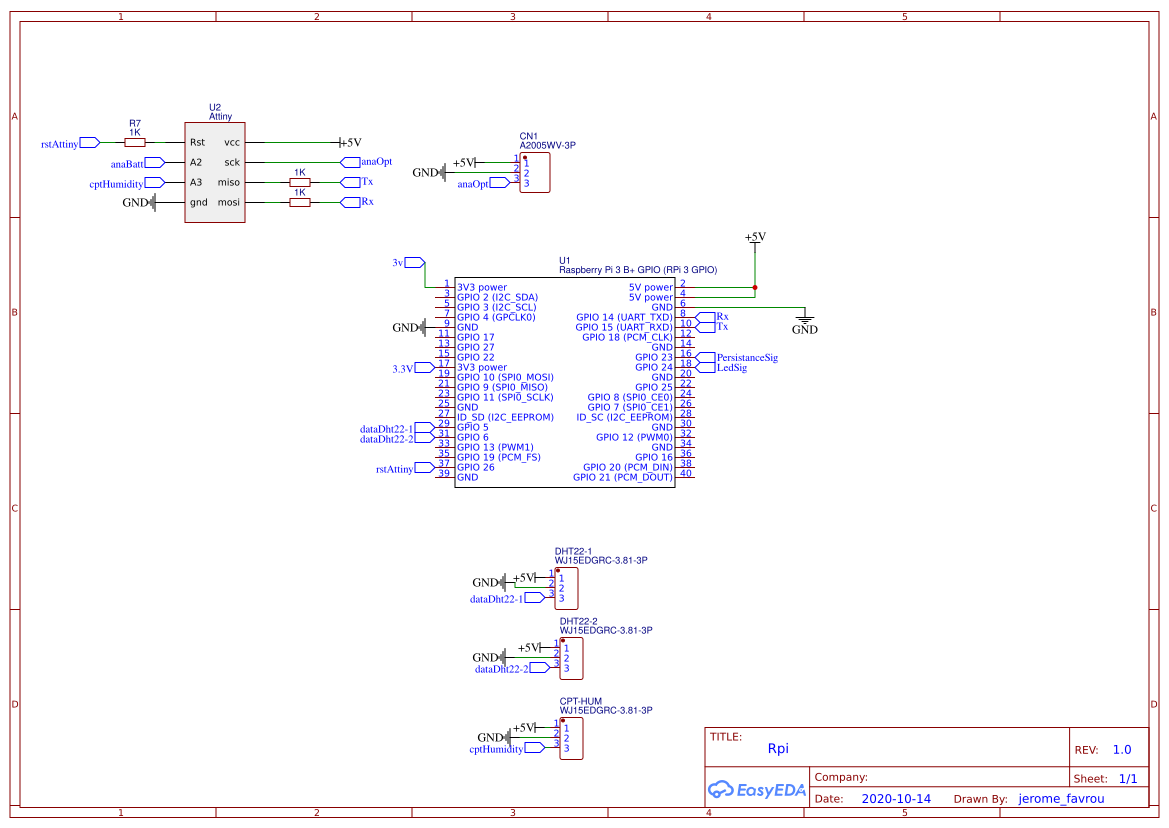Click the jerome_favrou Drawn By link
1169x828 pixels.
(1061, 797)
